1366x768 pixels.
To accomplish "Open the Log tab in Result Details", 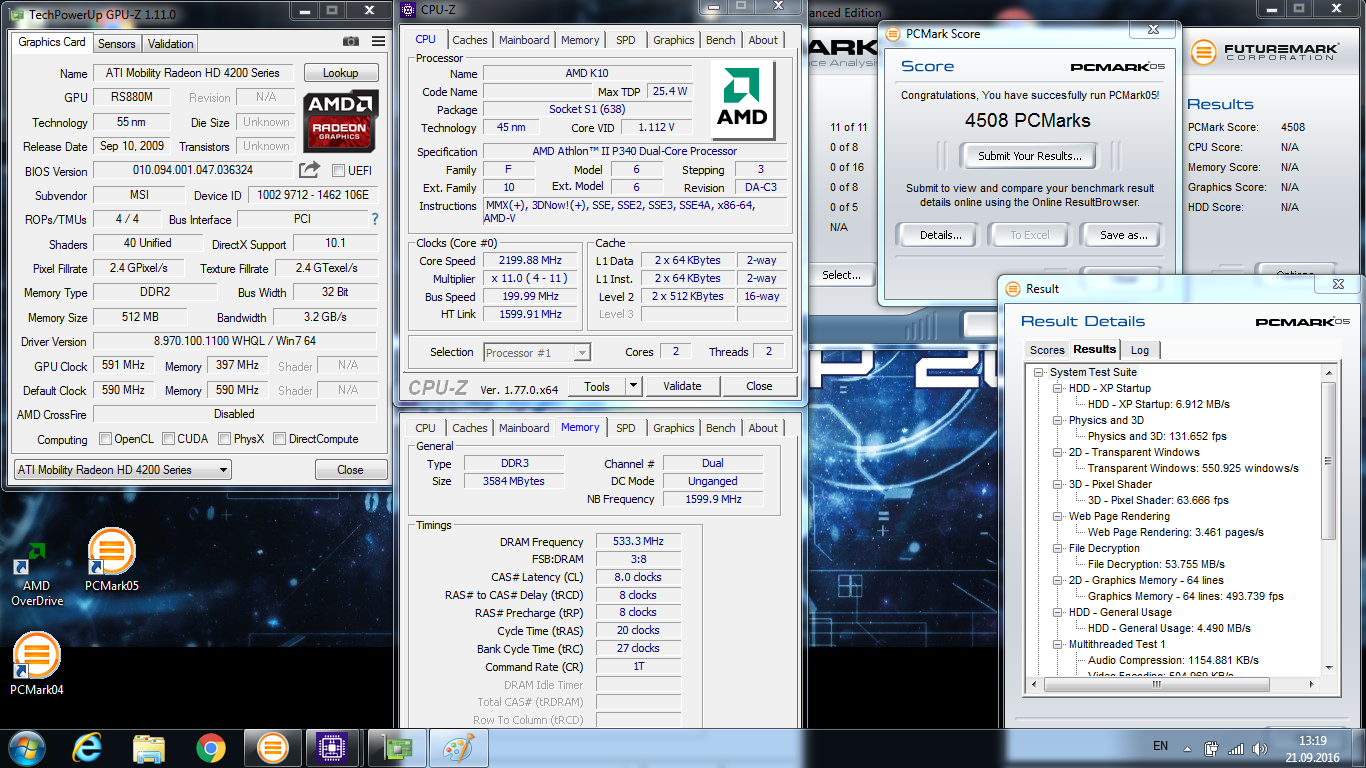I will 1140,350.
